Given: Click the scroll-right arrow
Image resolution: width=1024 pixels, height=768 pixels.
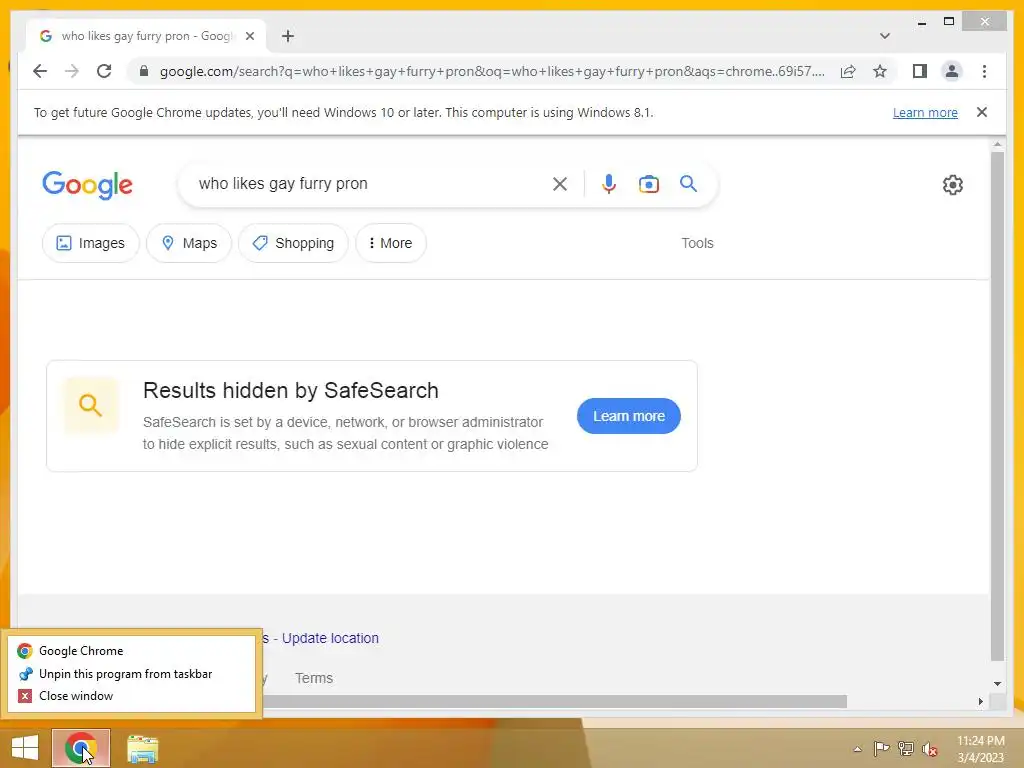Looking at the screenshot, I should [980, 701].
